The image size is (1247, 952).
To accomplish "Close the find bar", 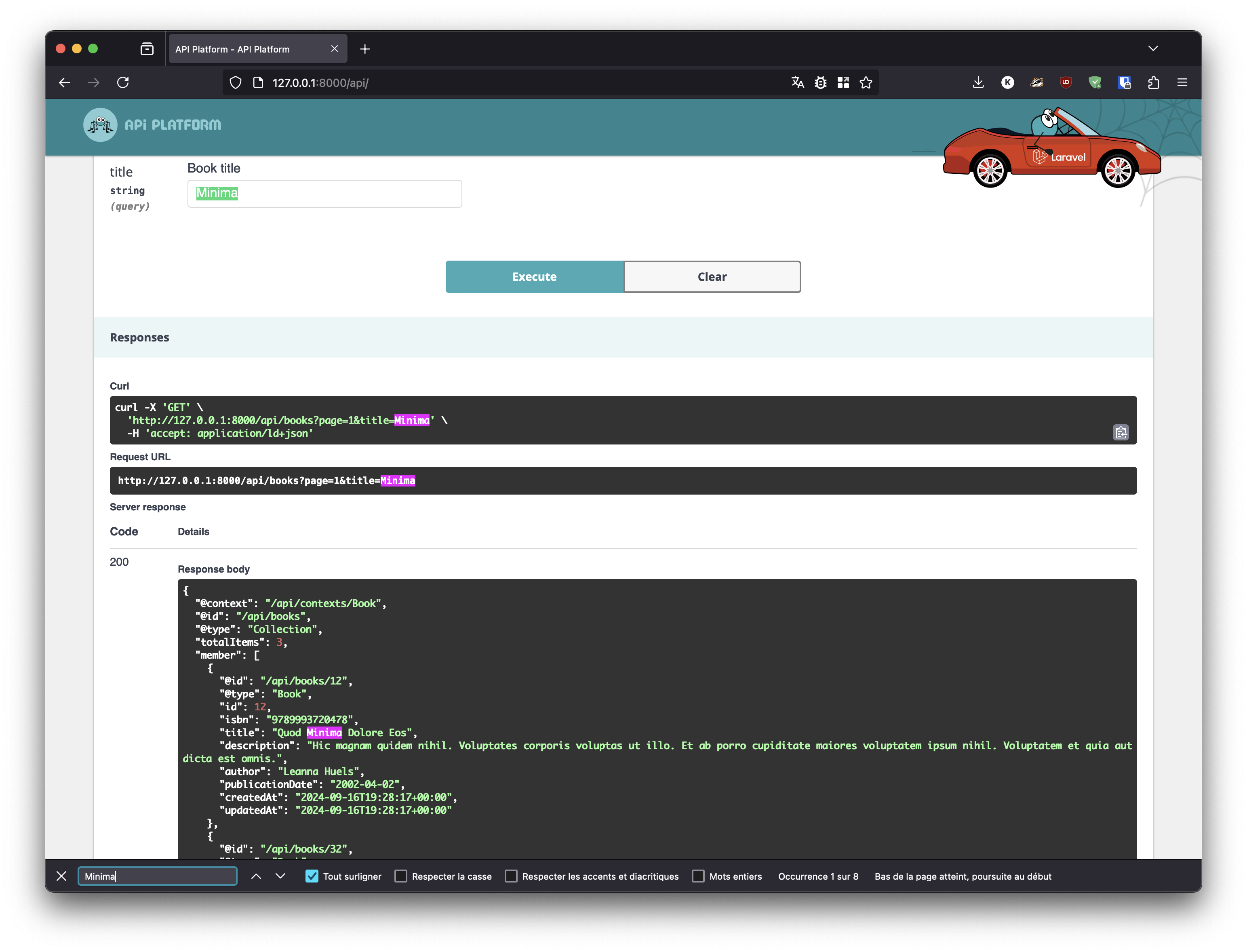I will click(62, 876).
